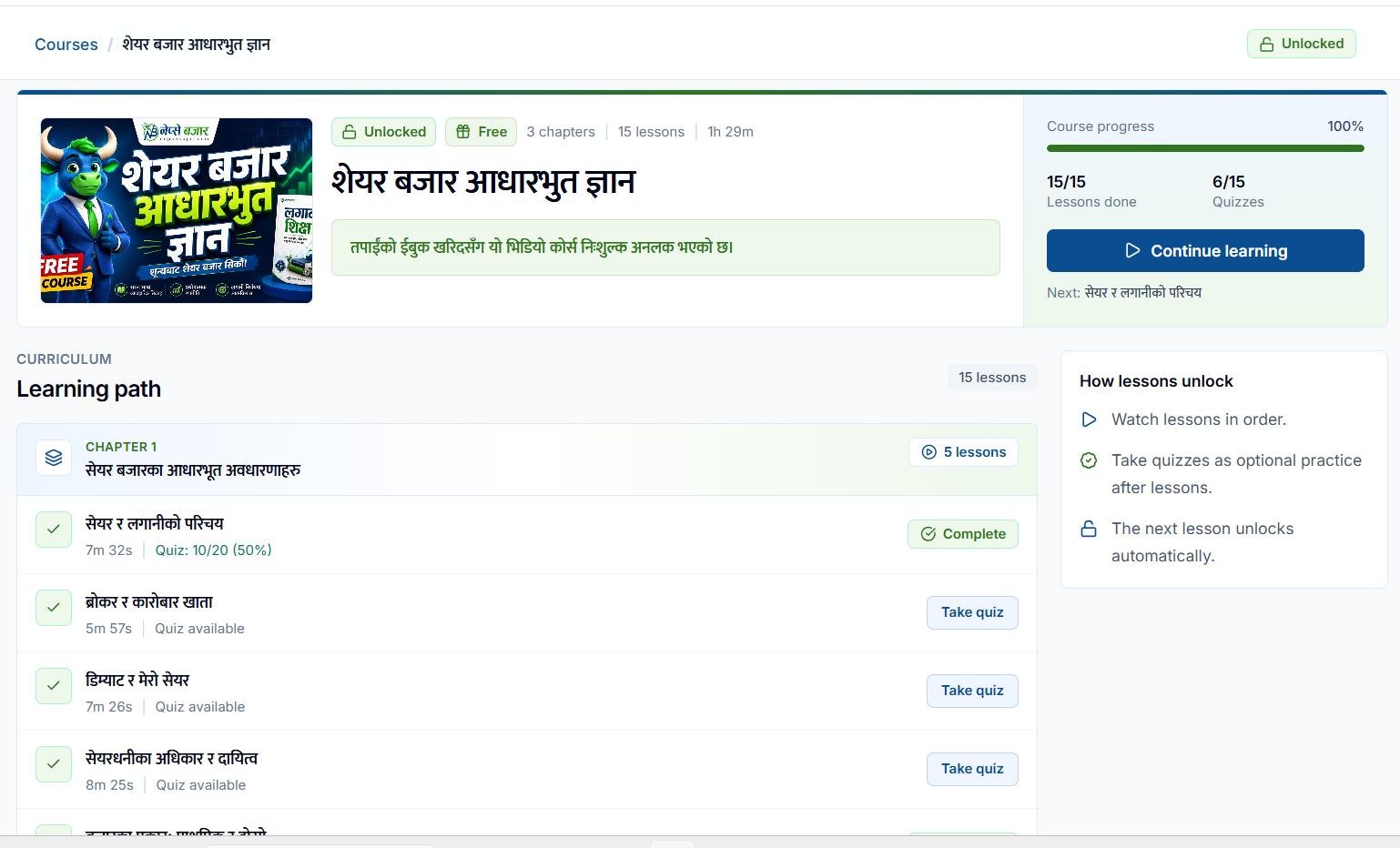Open the Courses breadcrumb link

[66, 45]
